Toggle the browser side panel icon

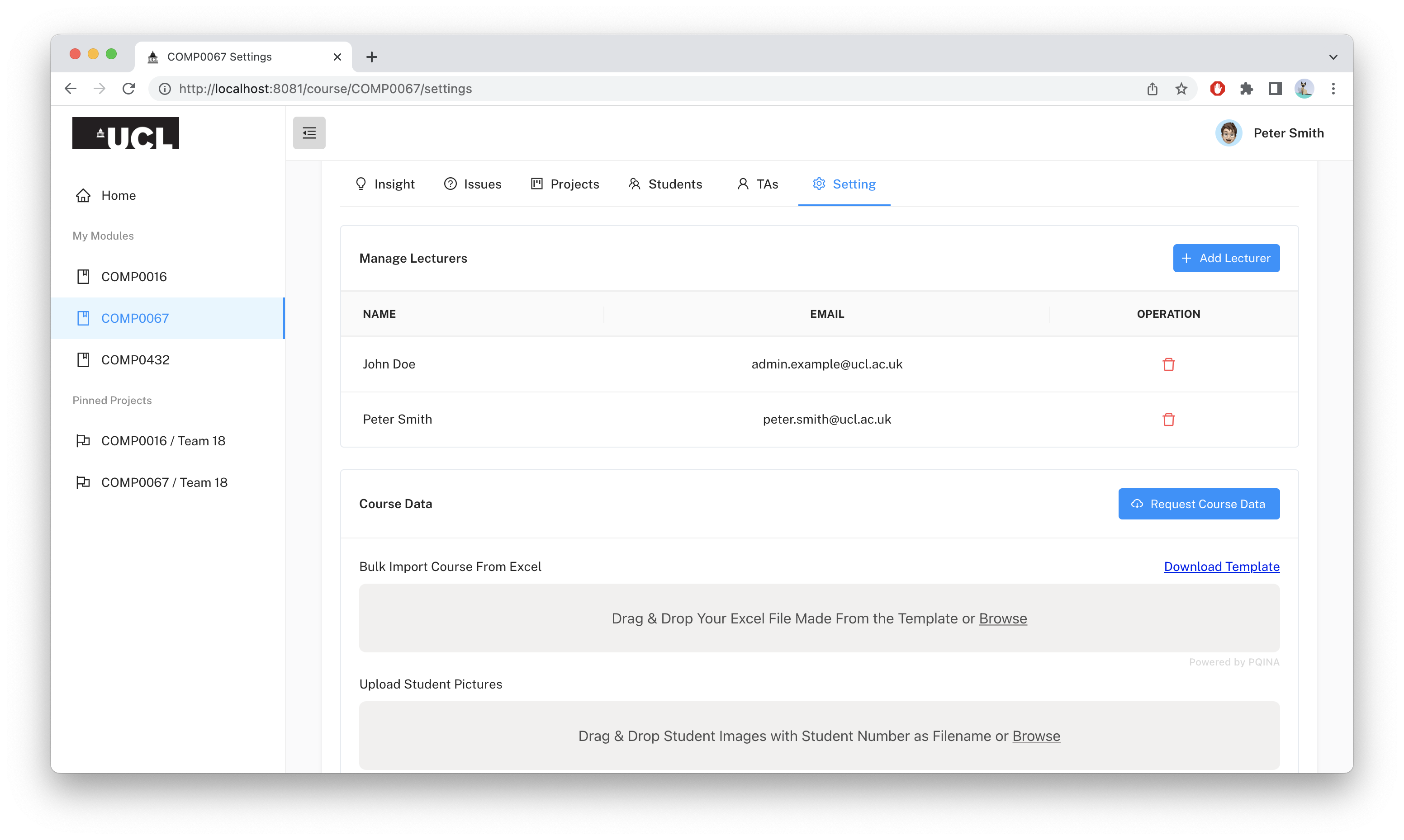1275,89
